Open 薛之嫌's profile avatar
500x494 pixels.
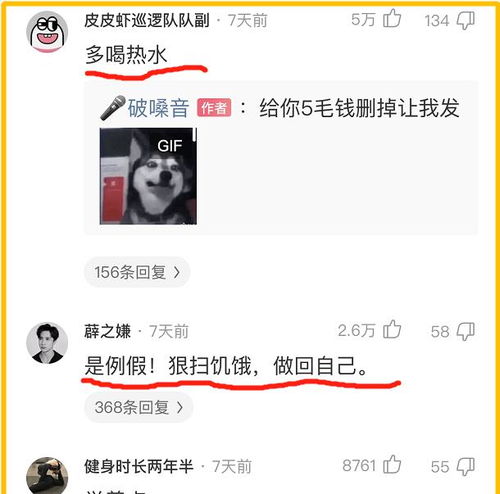tap(47, 343)
